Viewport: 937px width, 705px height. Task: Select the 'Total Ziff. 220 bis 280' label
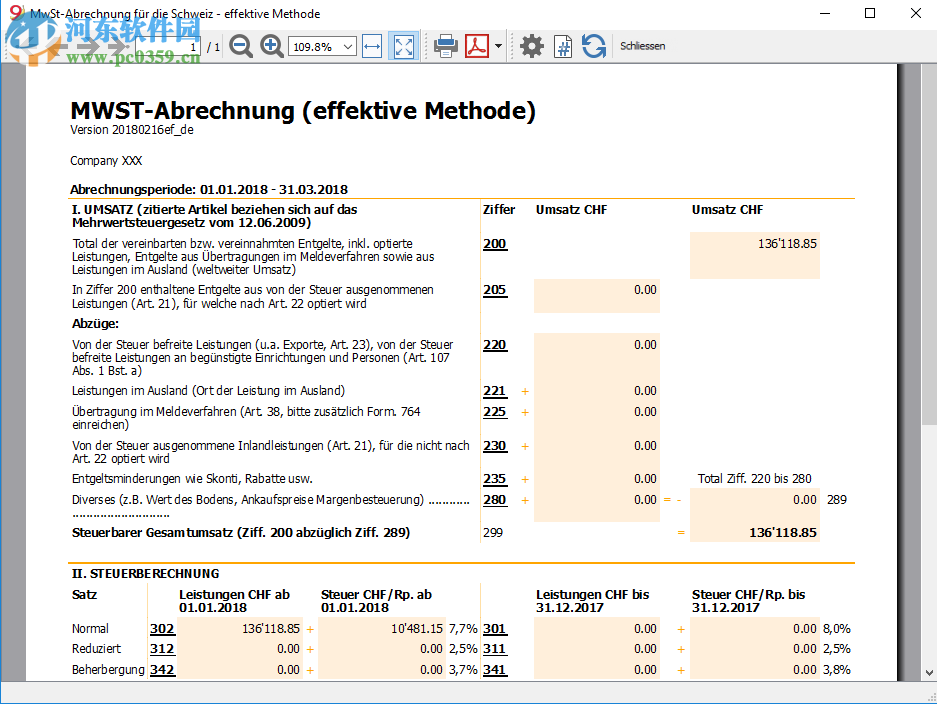[x=755, y=479]
